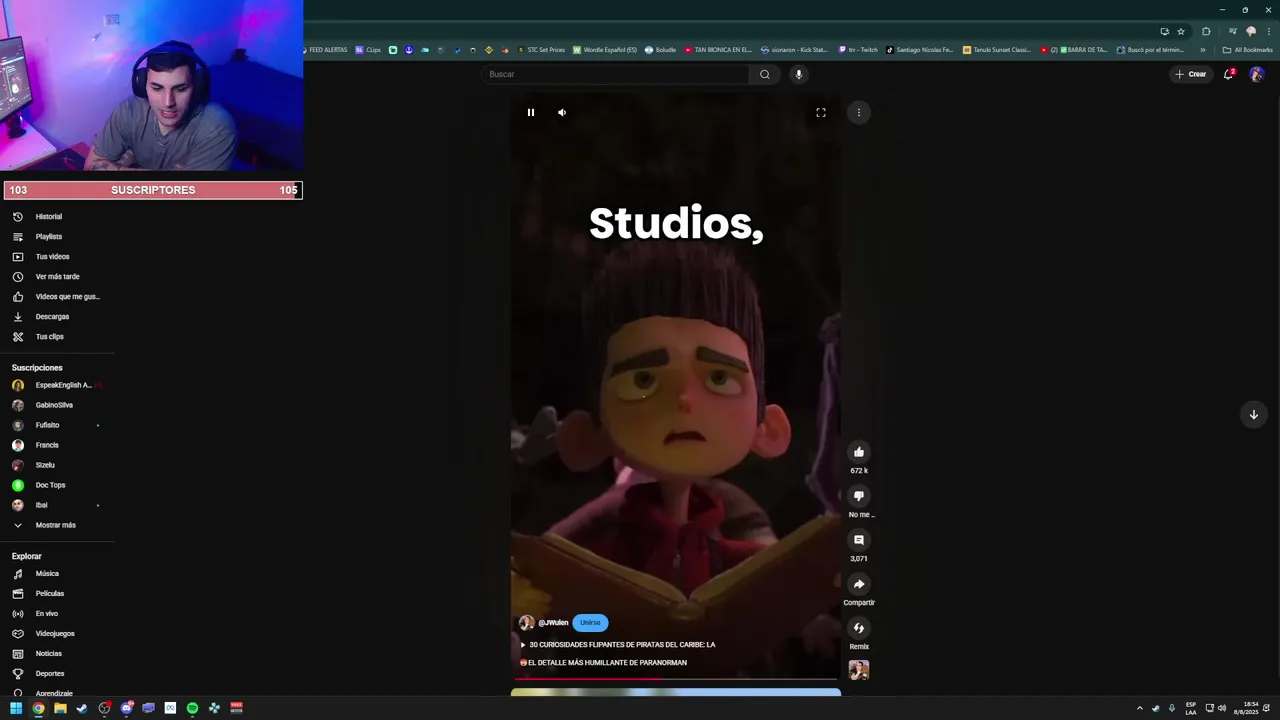Open Wordle Español (ES) bookmark
Screen dimensions: 1280x720
[x=605, y=50]
